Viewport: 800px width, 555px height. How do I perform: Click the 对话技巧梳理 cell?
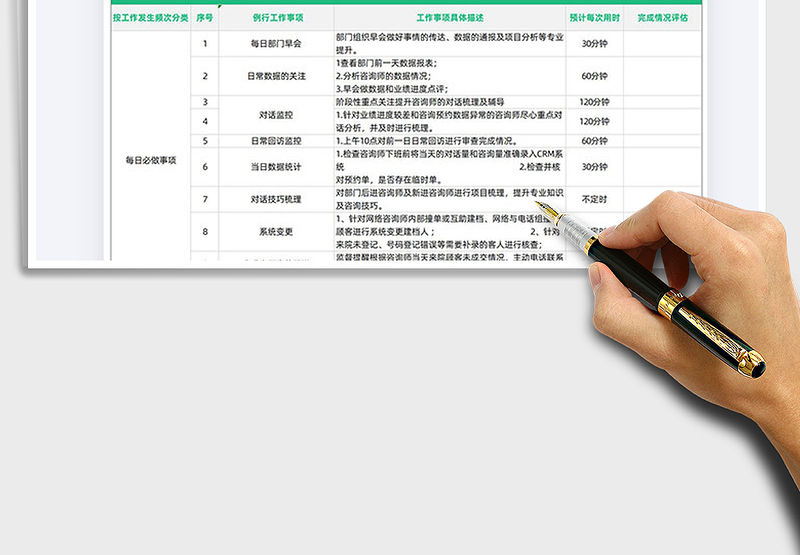click(277, 199)
